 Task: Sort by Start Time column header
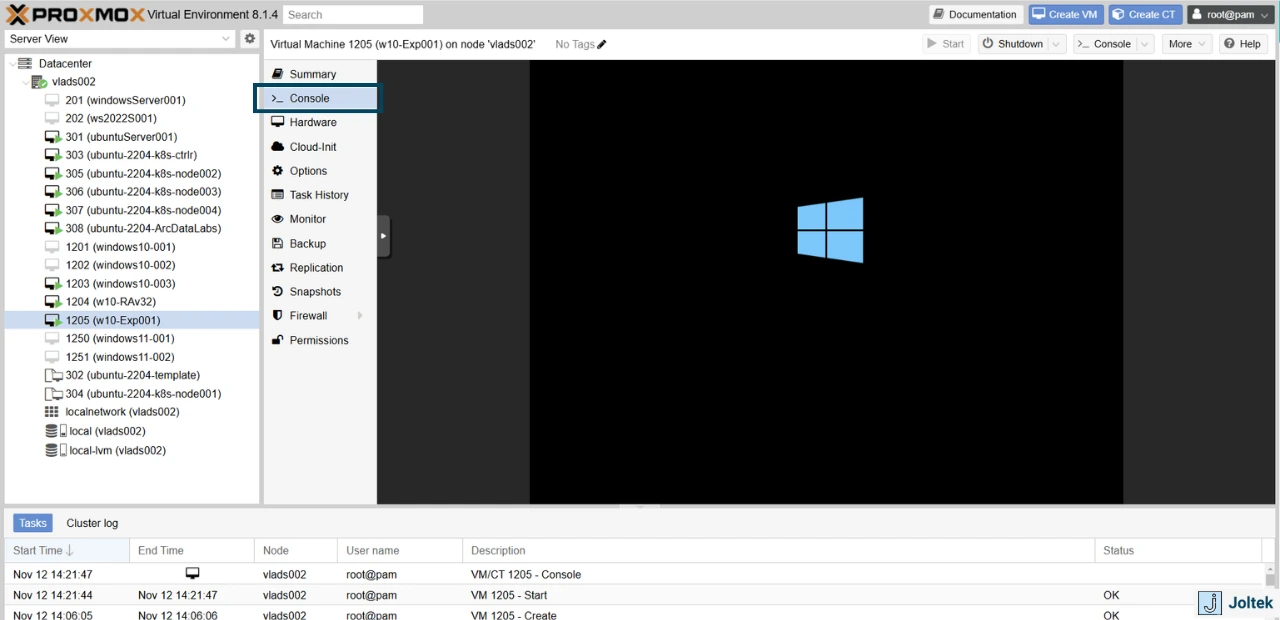pyautogui.click(x=66, y=550)
